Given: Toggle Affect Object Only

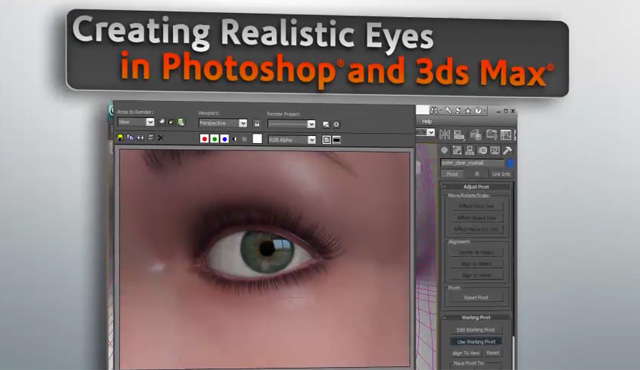Looking at the screenshot, I should tap(476, 218).
